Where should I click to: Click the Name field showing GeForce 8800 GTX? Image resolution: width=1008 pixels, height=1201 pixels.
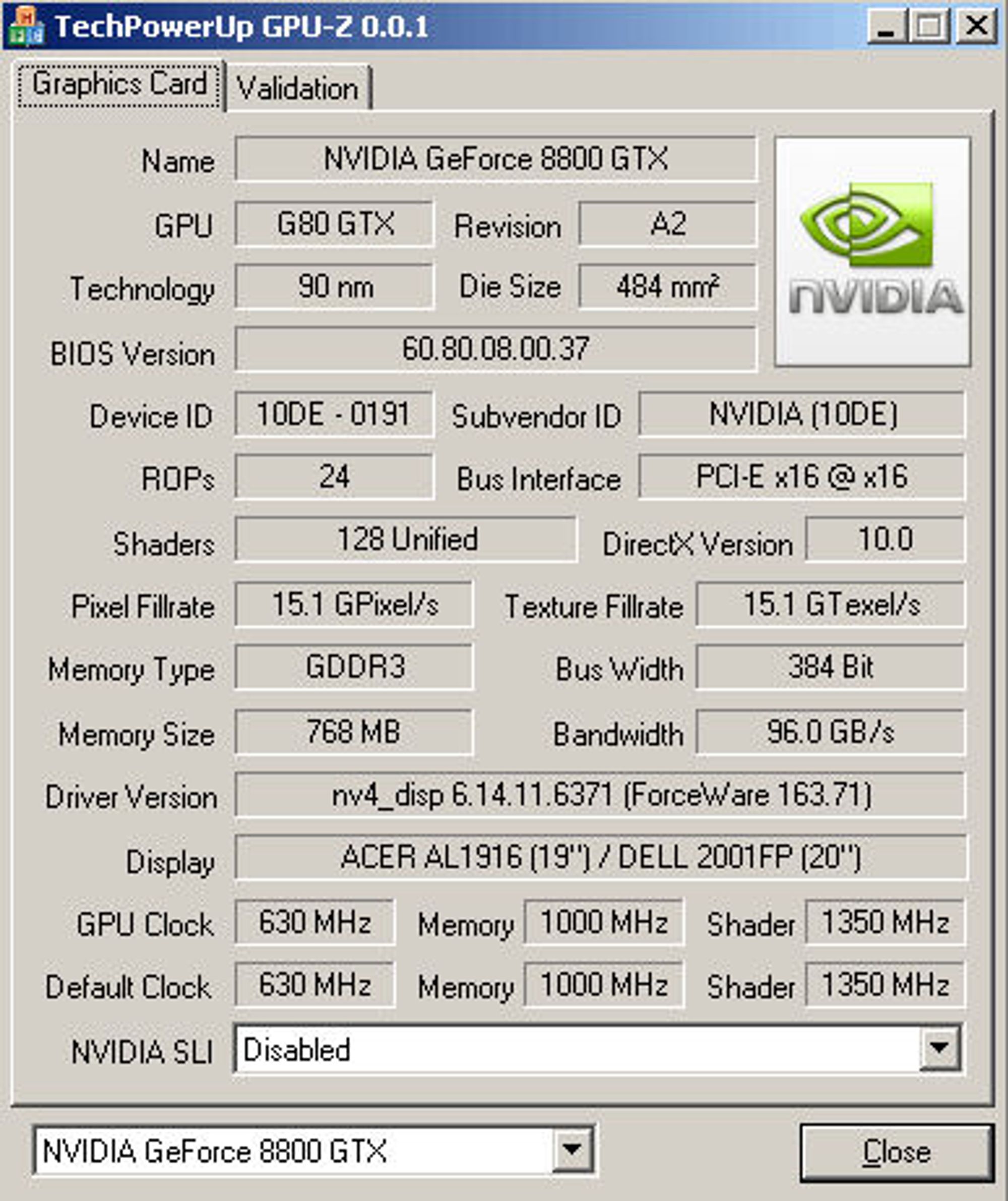pyautogui.click(x=496, y=158)
